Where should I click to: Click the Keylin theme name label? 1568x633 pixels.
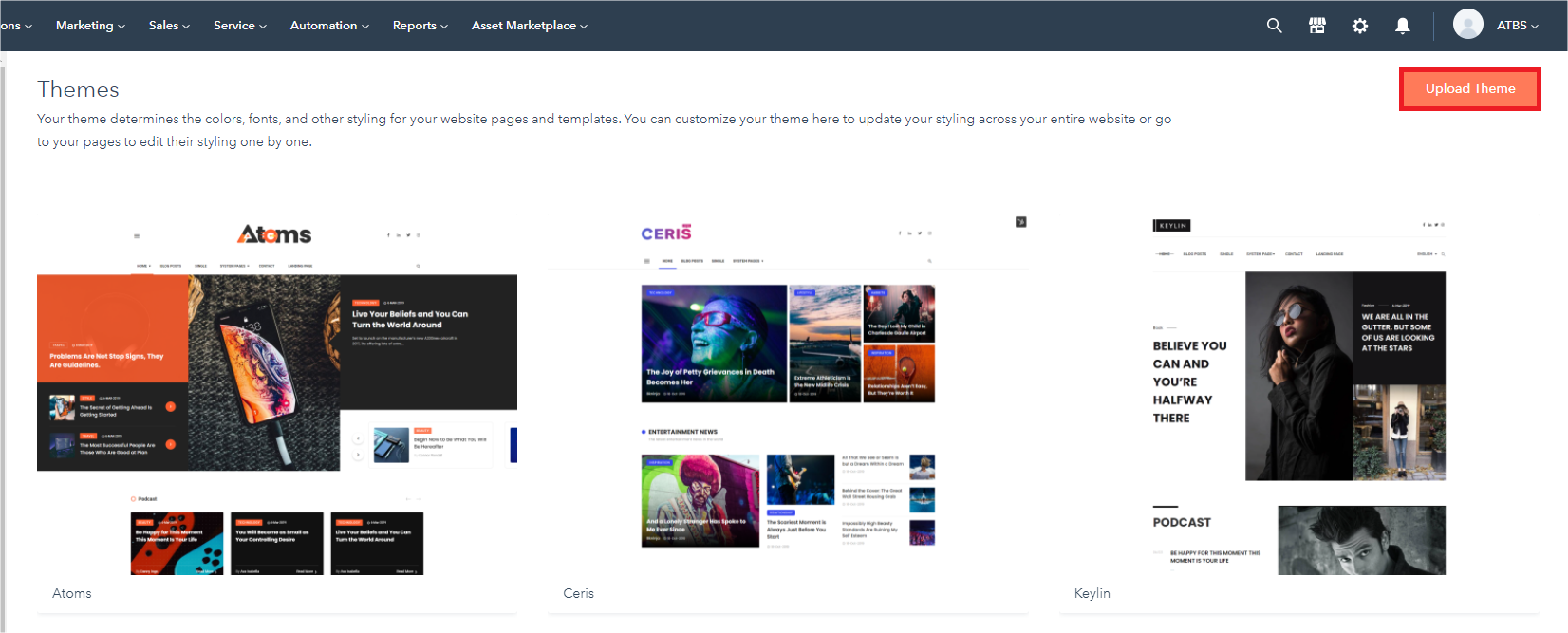click(x=1092, y=593)
